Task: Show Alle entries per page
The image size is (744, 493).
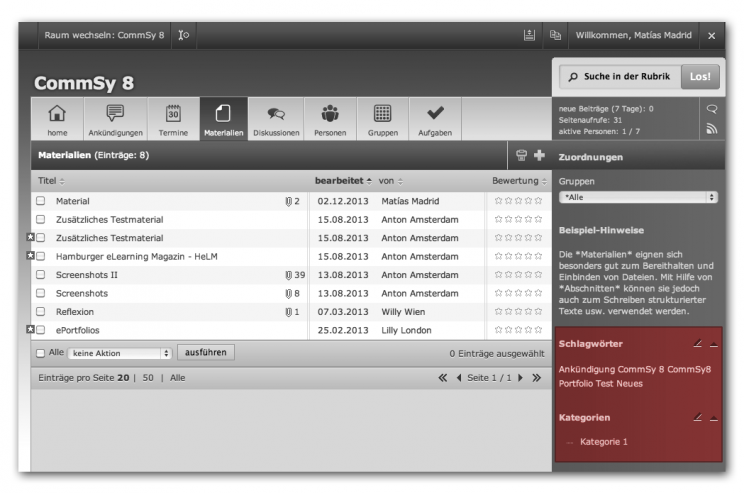Action: click(x=177, y=378)
